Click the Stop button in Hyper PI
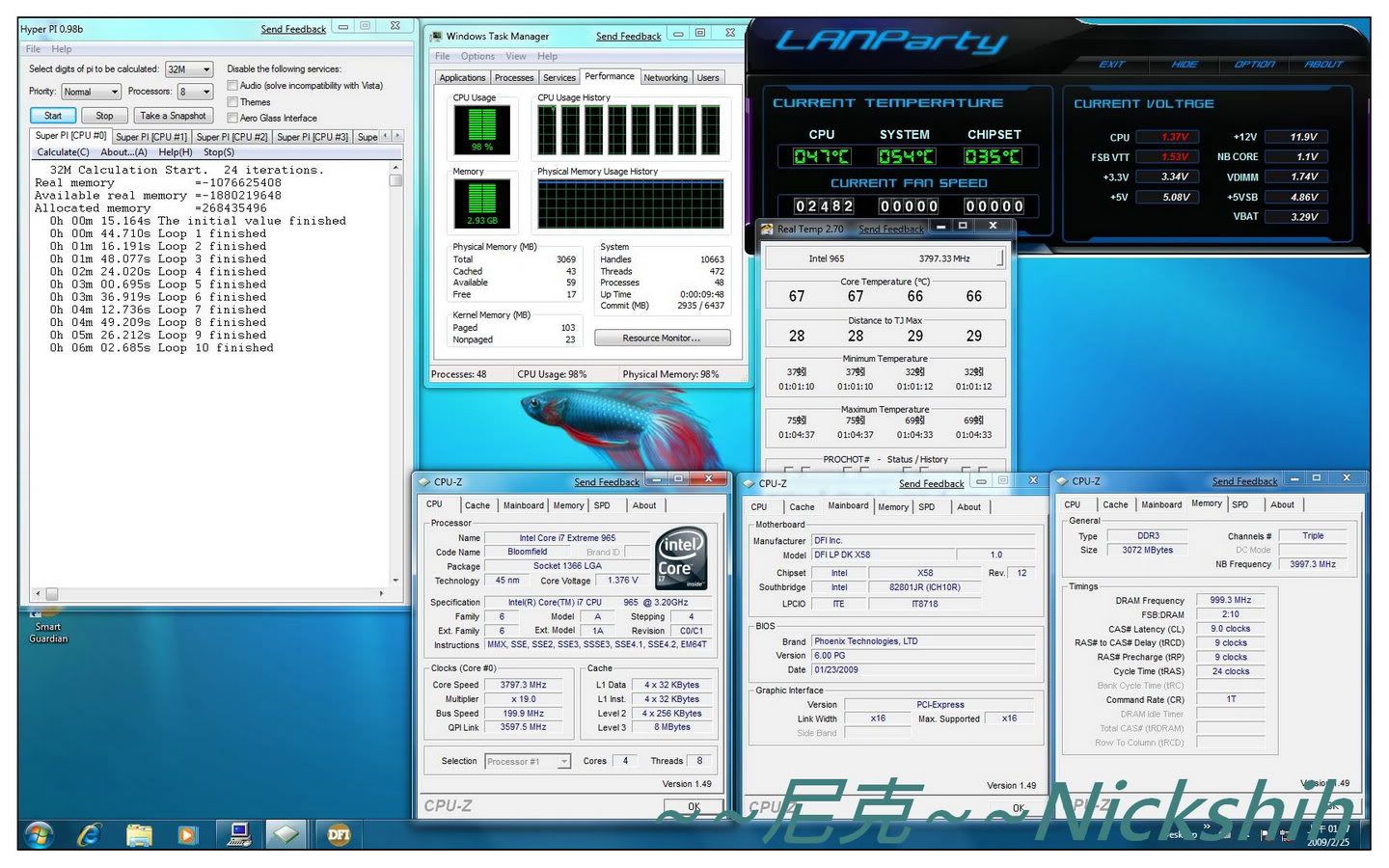 [104, 116]
